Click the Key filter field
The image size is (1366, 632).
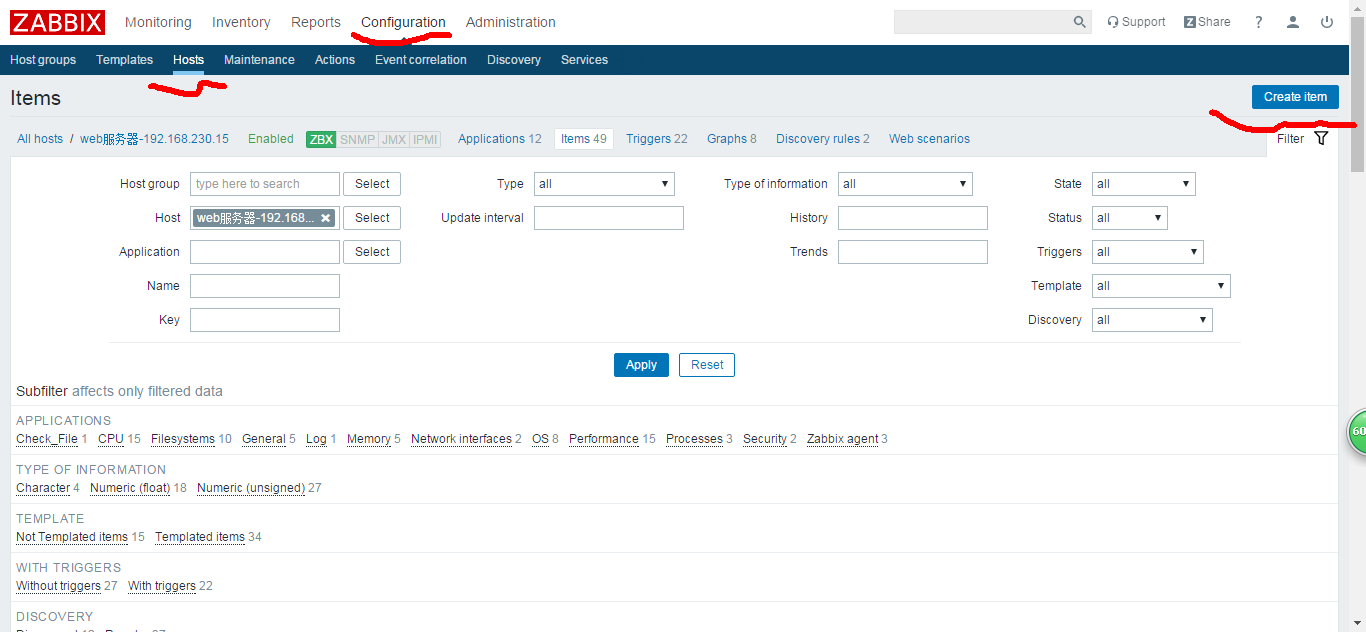265,320
